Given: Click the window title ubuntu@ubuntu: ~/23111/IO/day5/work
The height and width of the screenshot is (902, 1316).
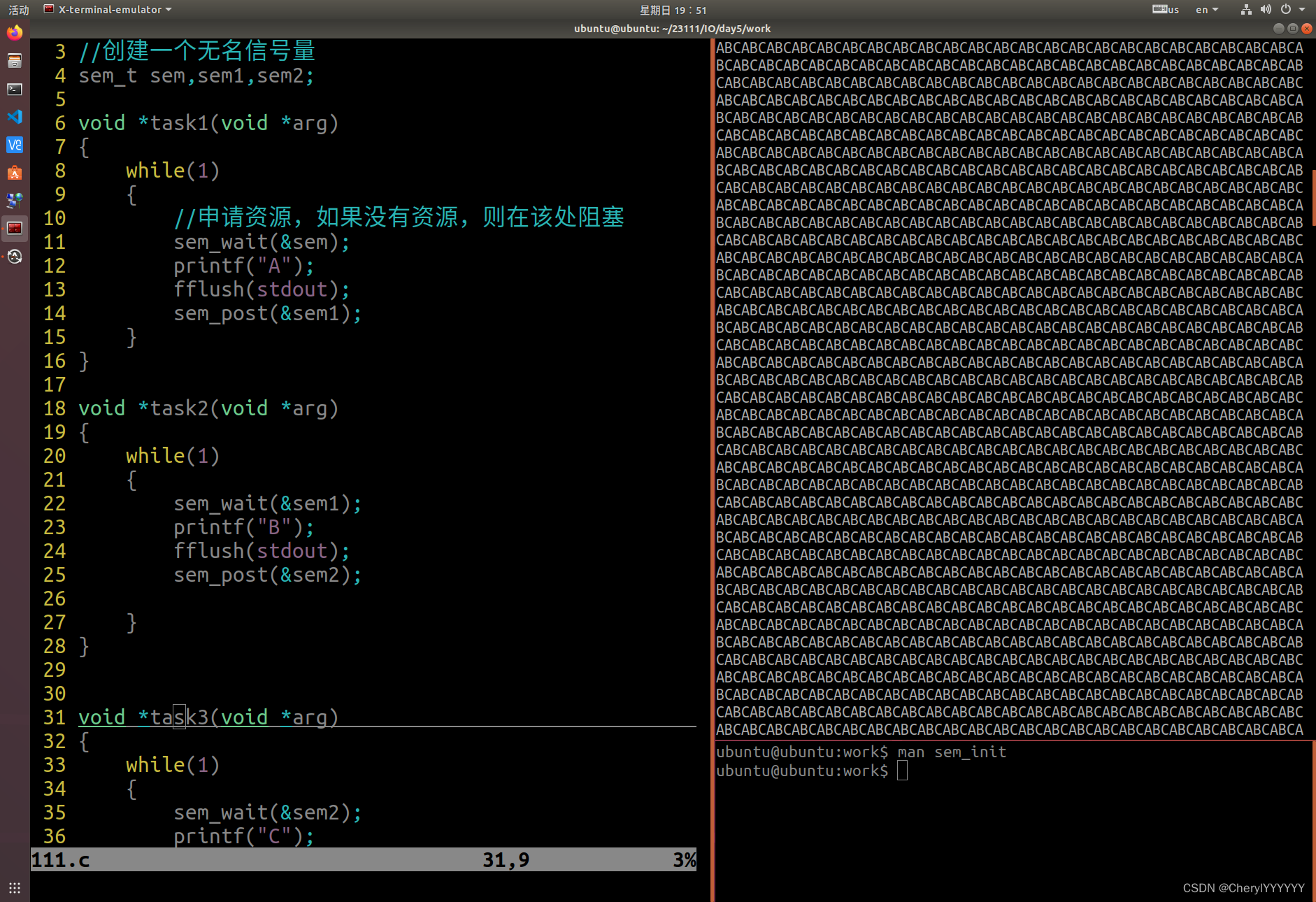Looking at the screenshot, I should click(x=672, y=29).
